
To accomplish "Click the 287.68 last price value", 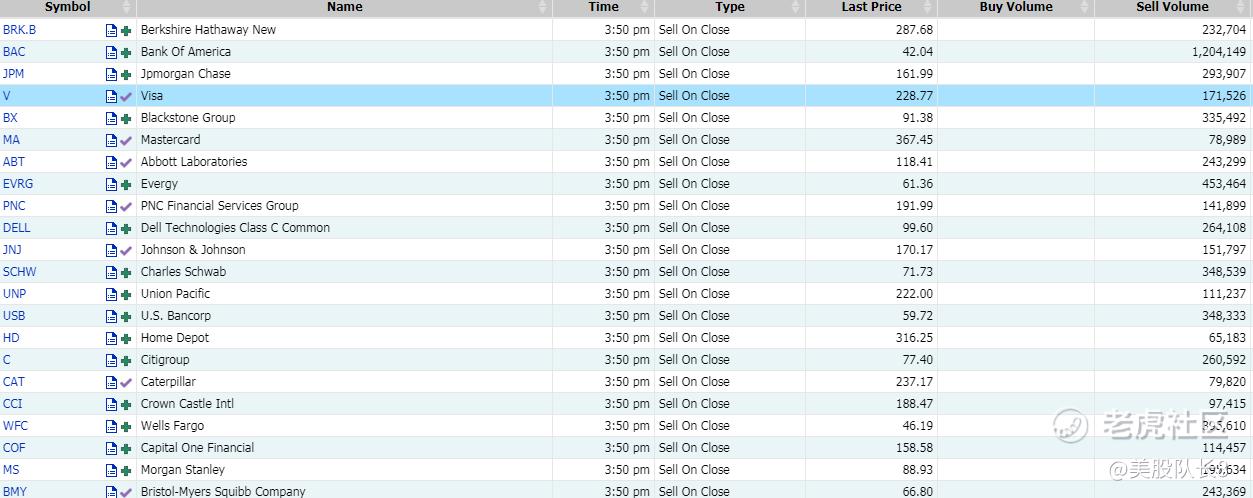I will point(915,30).
